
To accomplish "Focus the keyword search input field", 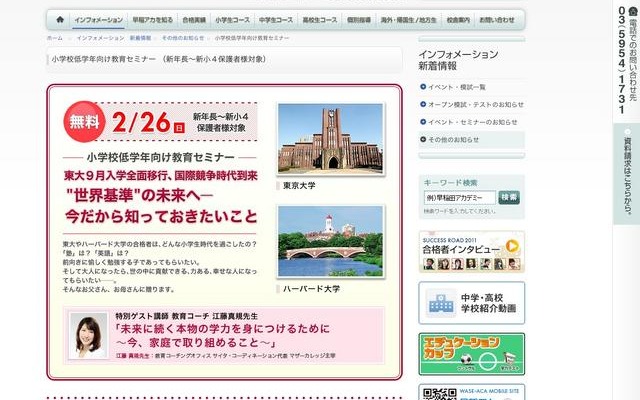I will [x=460, y=198].
